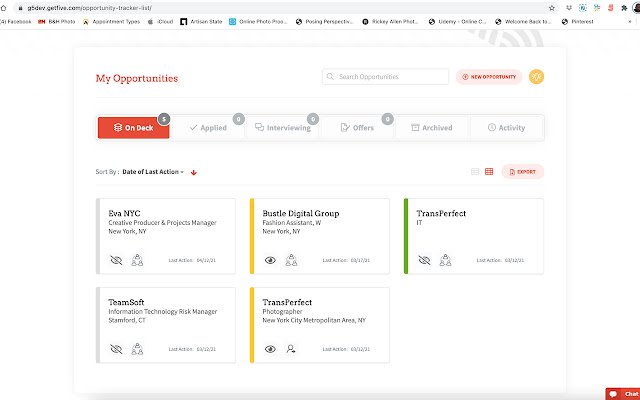
Task: Click add-contact icon on TransPerfect Photographer card
Action: click(x=291, y=349)
